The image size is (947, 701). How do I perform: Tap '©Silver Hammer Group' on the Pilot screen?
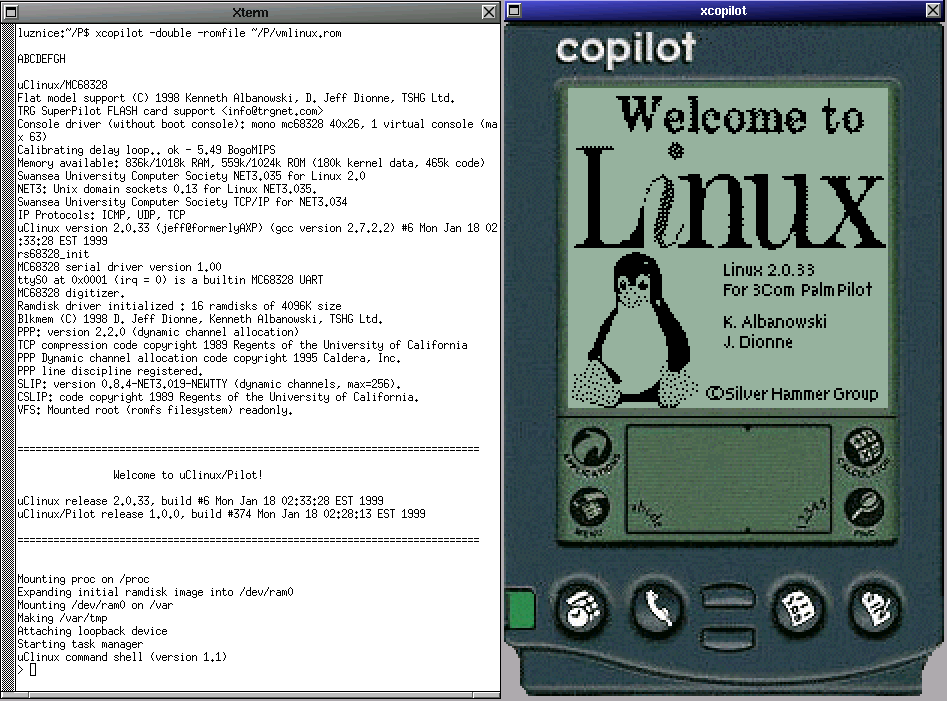792,394
